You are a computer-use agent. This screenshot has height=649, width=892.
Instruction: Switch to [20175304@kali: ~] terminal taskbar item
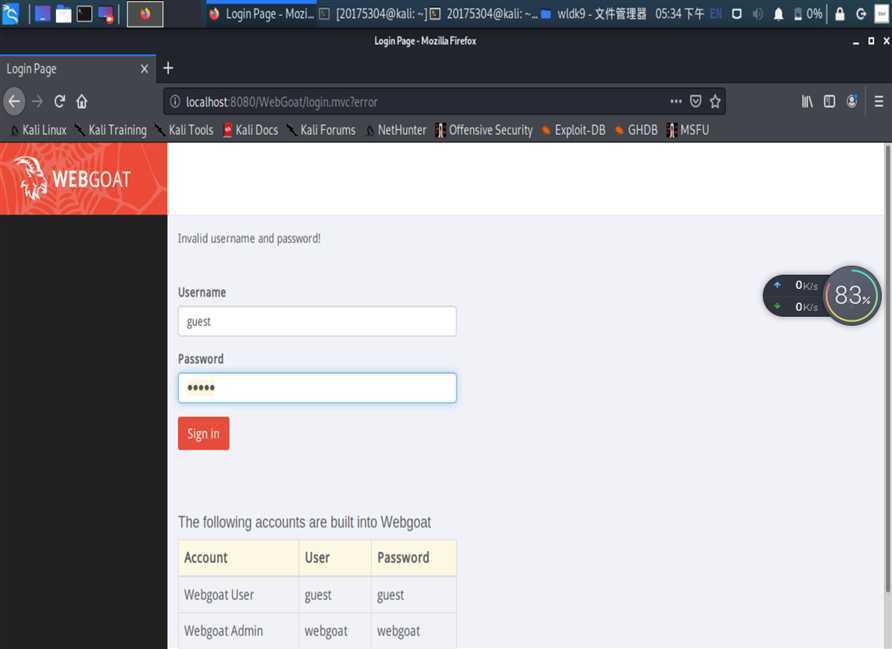click(x=373, y=14)
